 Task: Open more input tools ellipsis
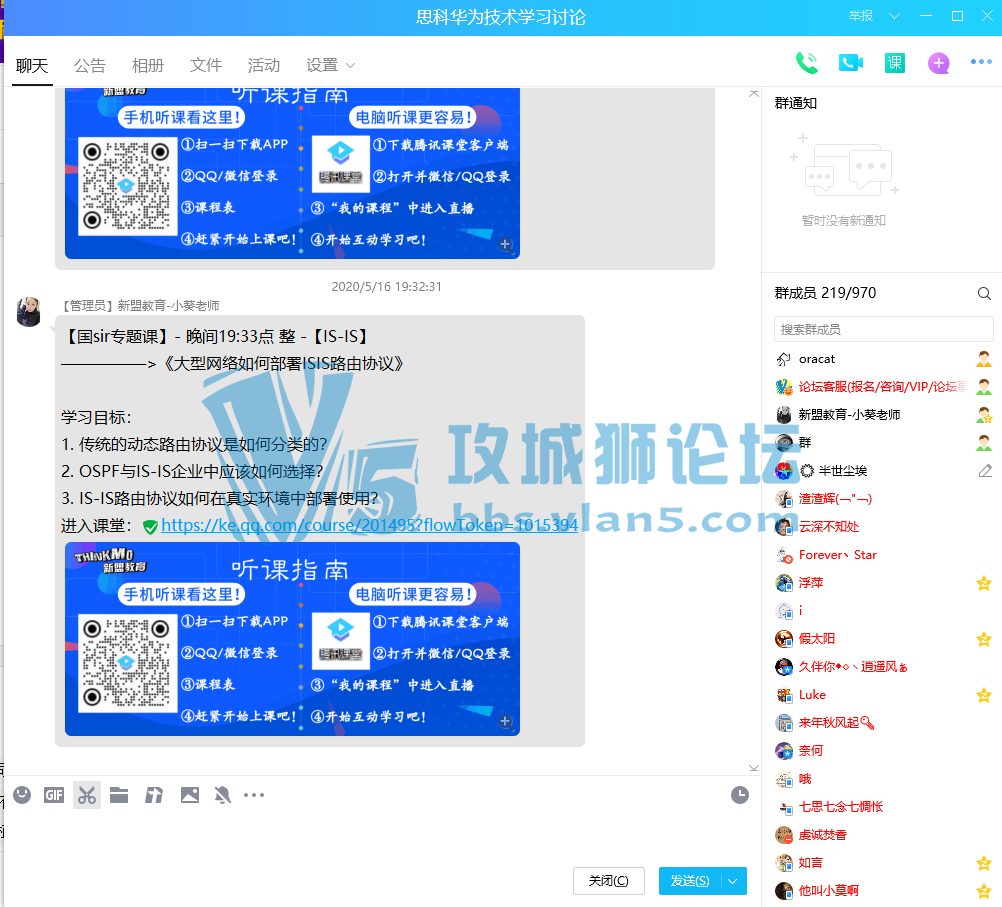pos(254,795)
